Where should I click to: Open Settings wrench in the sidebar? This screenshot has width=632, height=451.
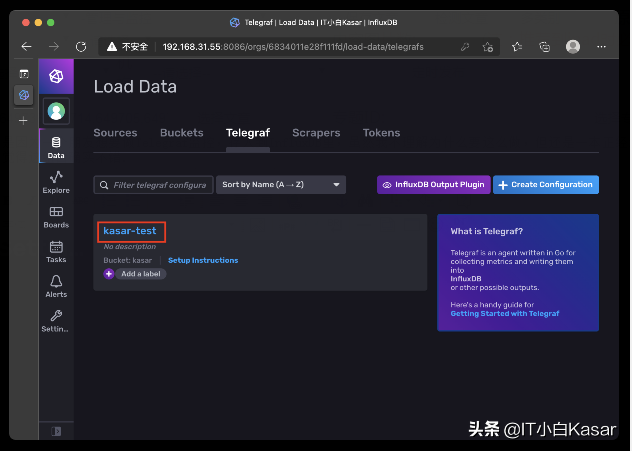click(56, 321)
